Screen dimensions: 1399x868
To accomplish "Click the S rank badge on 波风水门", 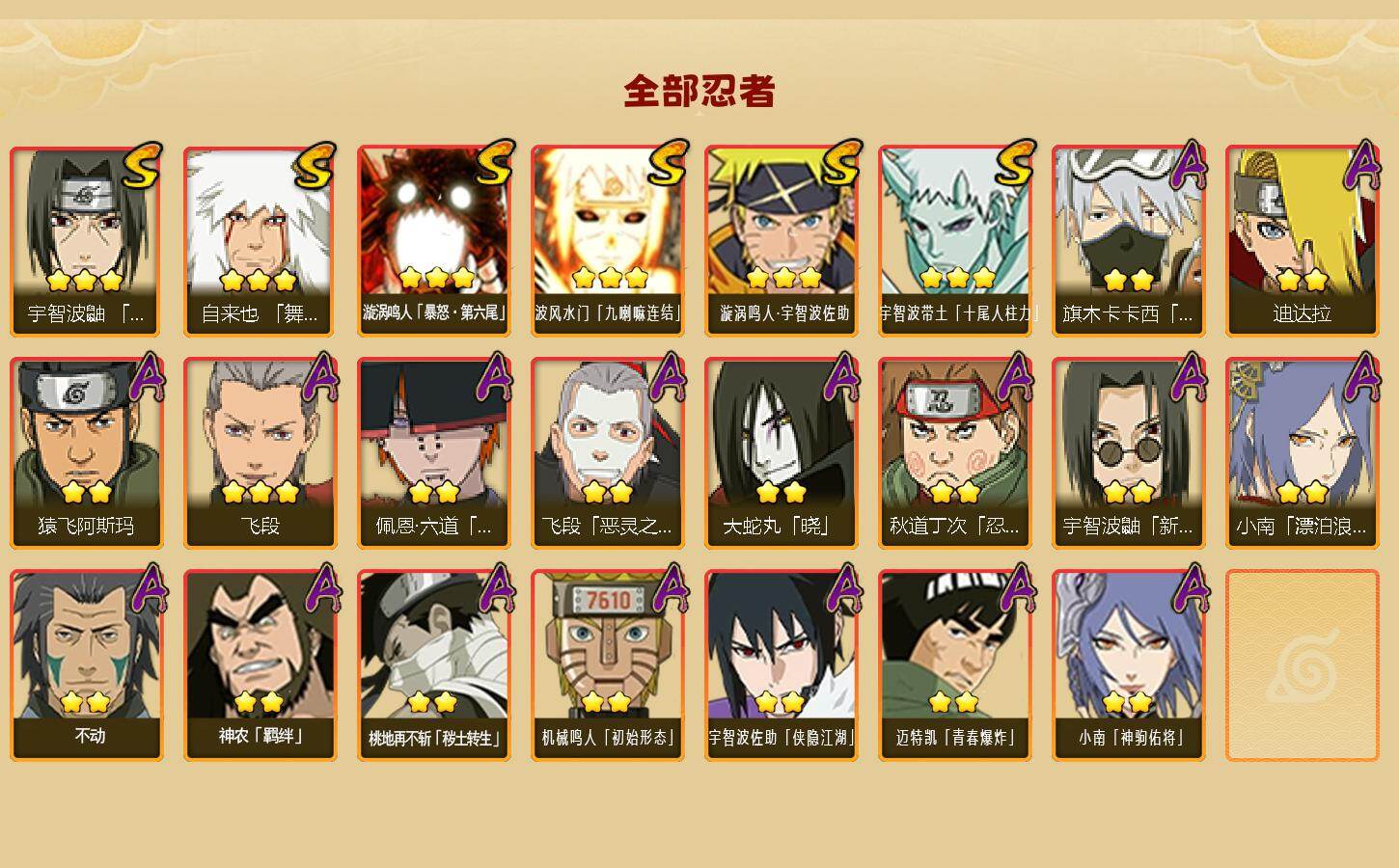I will coord(668,163).
